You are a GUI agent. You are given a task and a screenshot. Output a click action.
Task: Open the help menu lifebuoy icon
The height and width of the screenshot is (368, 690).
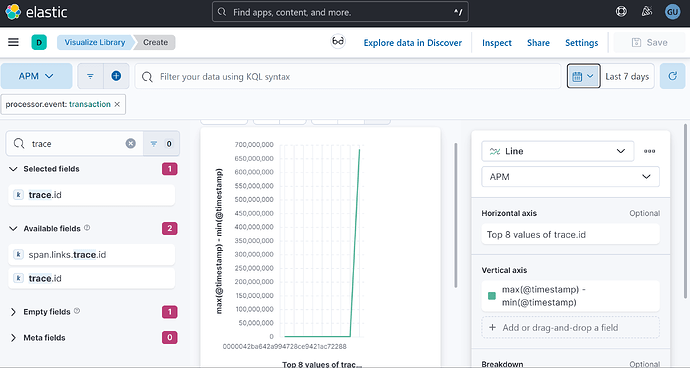point(621,11)
